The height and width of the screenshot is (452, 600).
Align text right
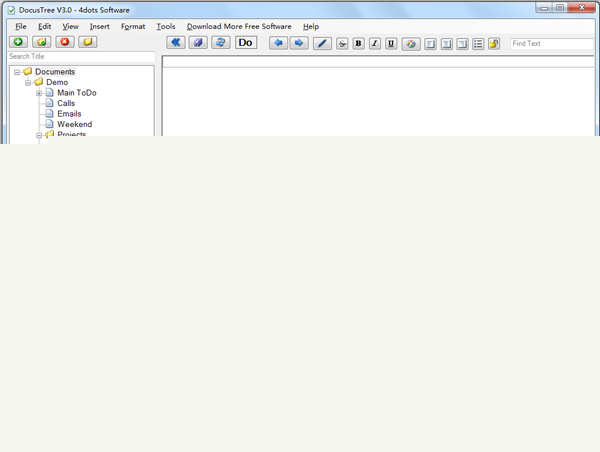click(x=462, y=44)
